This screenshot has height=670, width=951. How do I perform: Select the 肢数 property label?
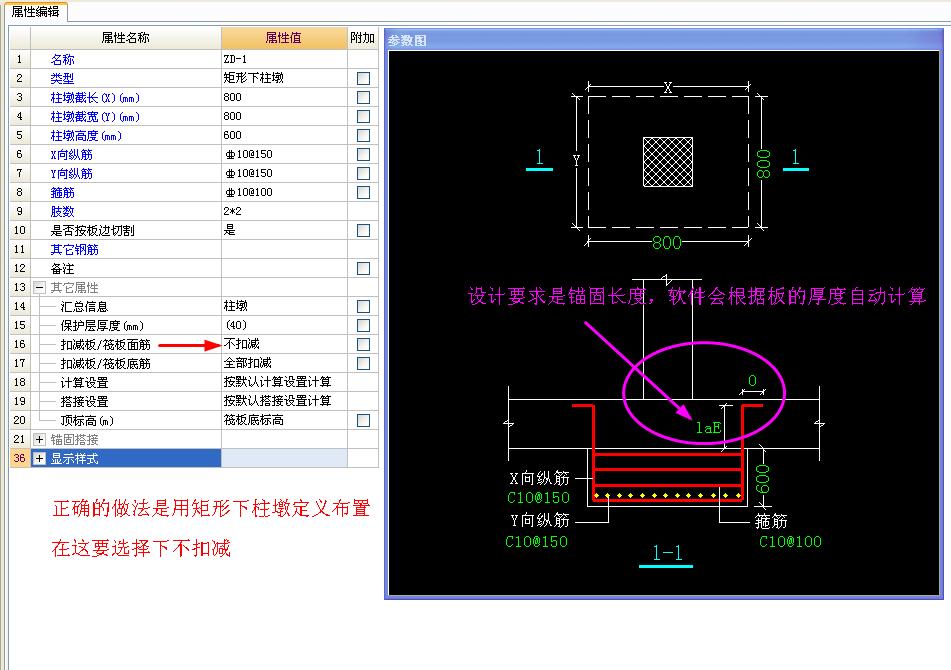62,211
